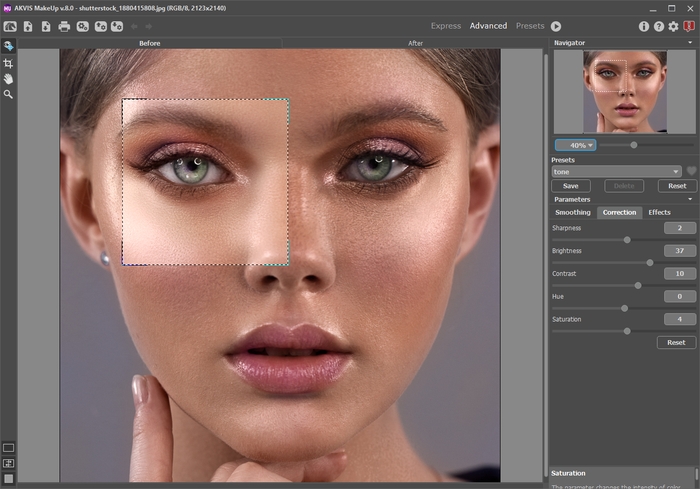Select the Crop tool
This screenshot has height=489, width=700.
coord(8,63)
